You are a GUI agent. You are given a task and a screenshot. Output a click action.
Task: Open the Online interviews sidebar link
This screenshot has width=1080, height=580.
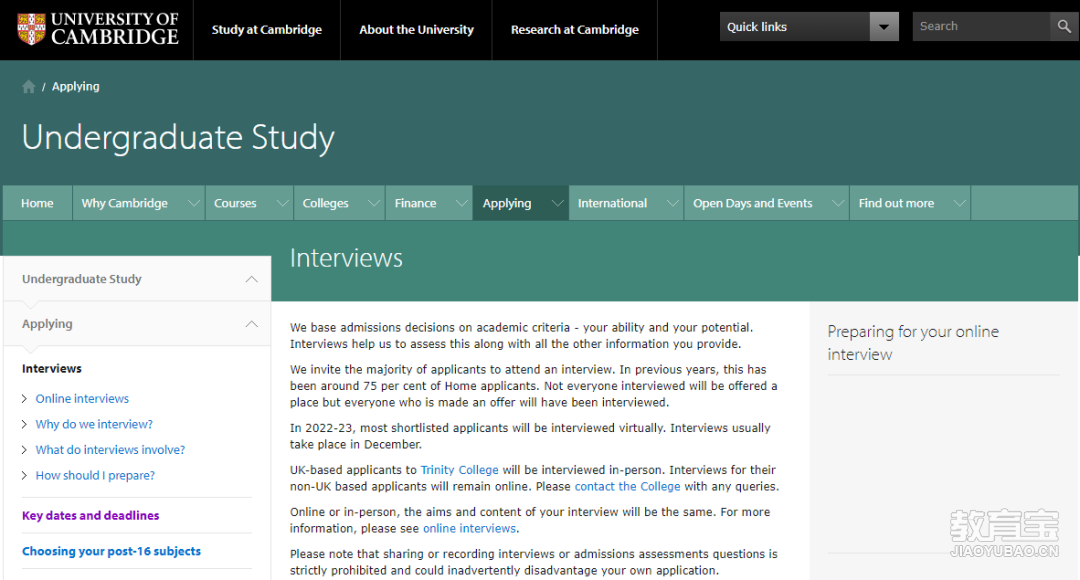[82, 399]
